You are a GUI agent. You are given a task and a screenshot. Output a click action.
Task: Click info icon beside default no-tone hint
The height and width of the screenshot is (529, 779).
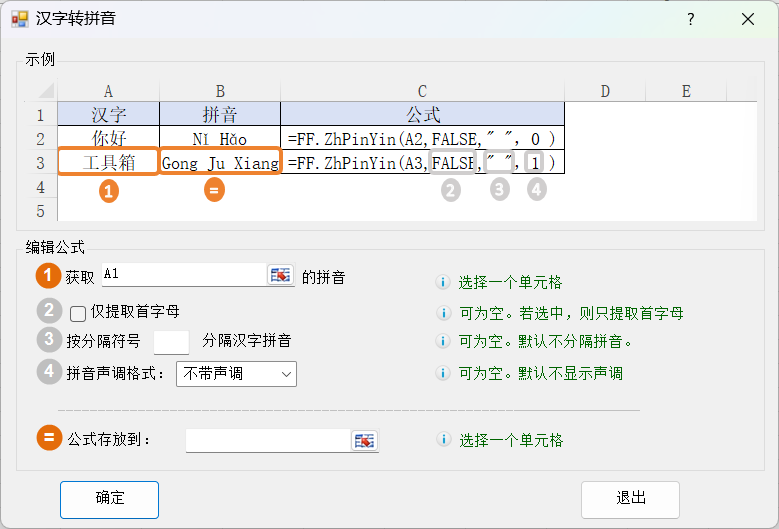click(443, 374)
